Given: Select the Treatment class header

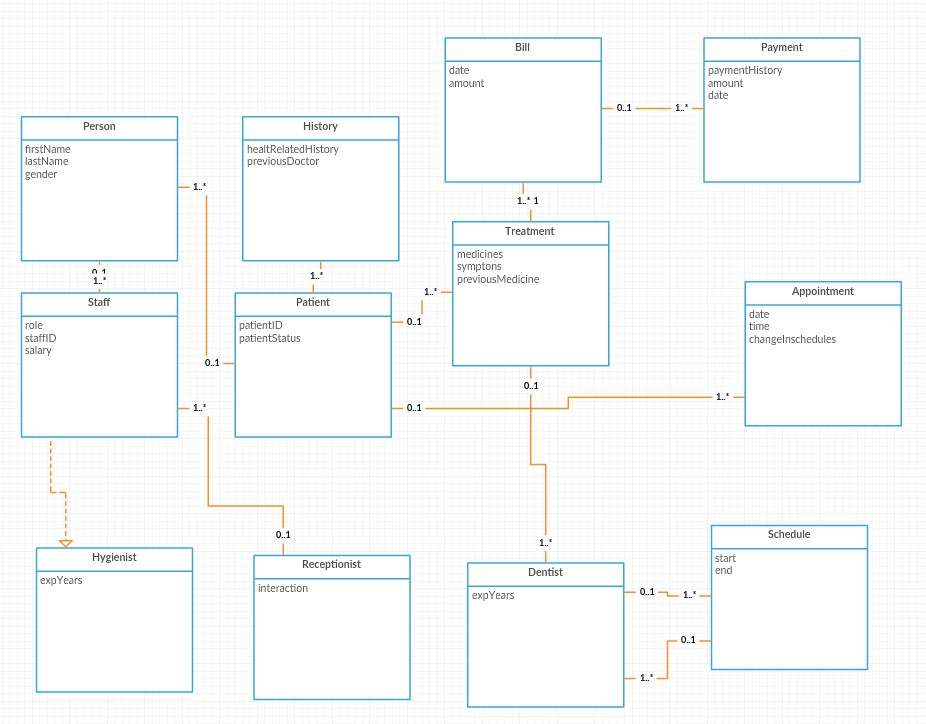Looking at the screenshot, I should [529, 231].
